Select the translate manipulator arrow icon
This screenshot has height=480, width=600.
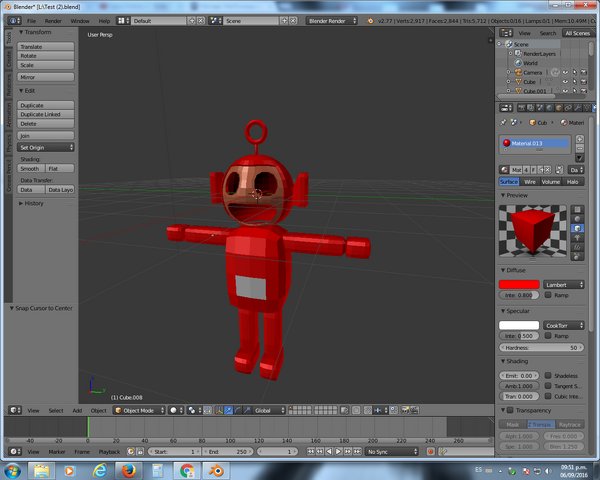click(228, 410)
